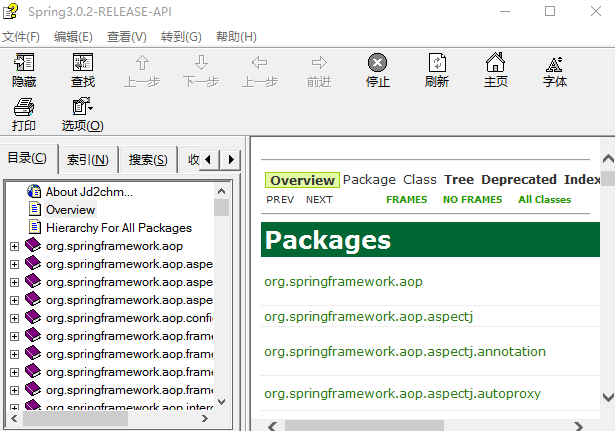
Task: Open the 字体 (Font) toolbar icon
Action: pos(554,70)
